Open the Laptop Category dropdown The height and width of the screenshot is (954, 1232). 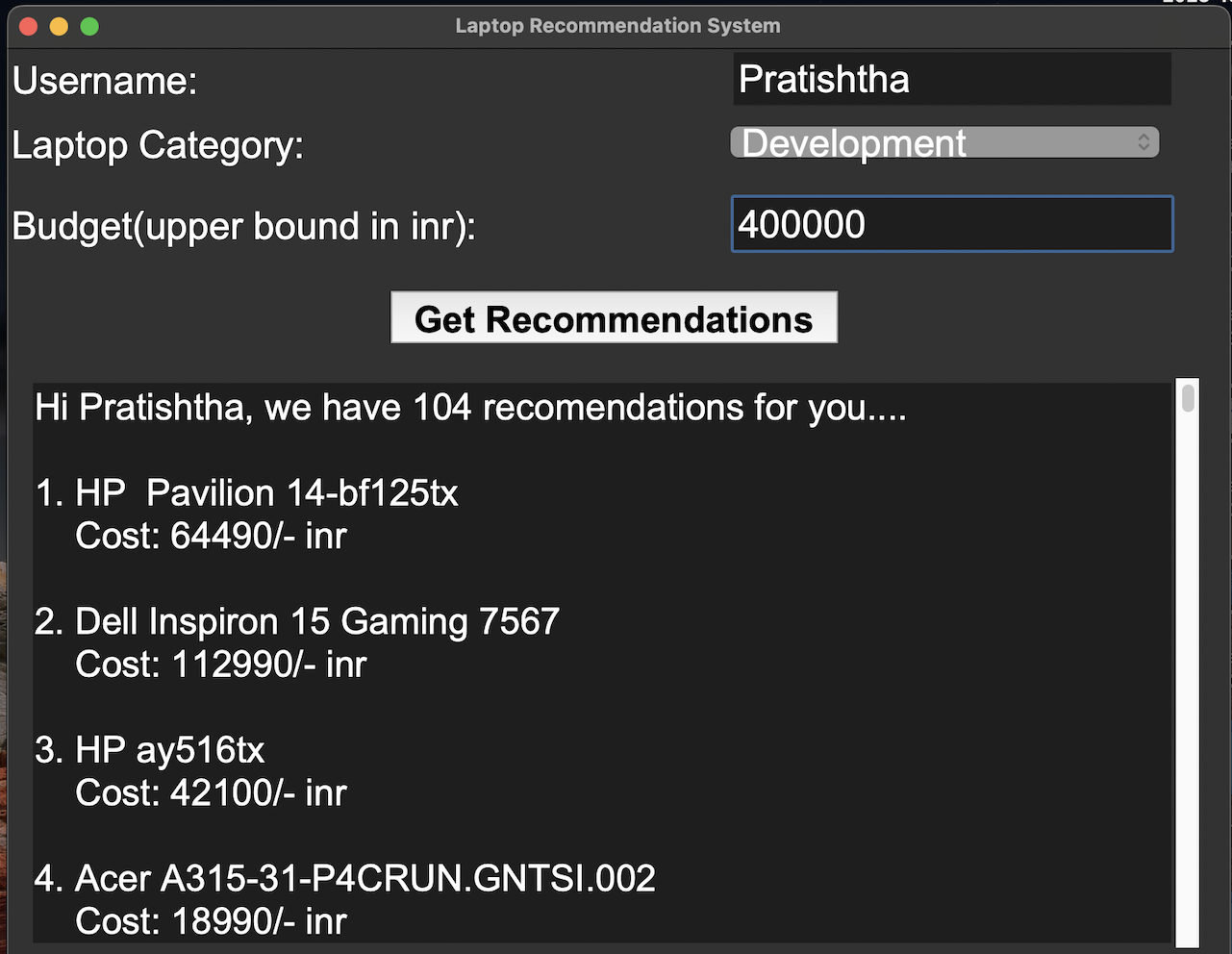pyautogui.click(x=944, y=142)
